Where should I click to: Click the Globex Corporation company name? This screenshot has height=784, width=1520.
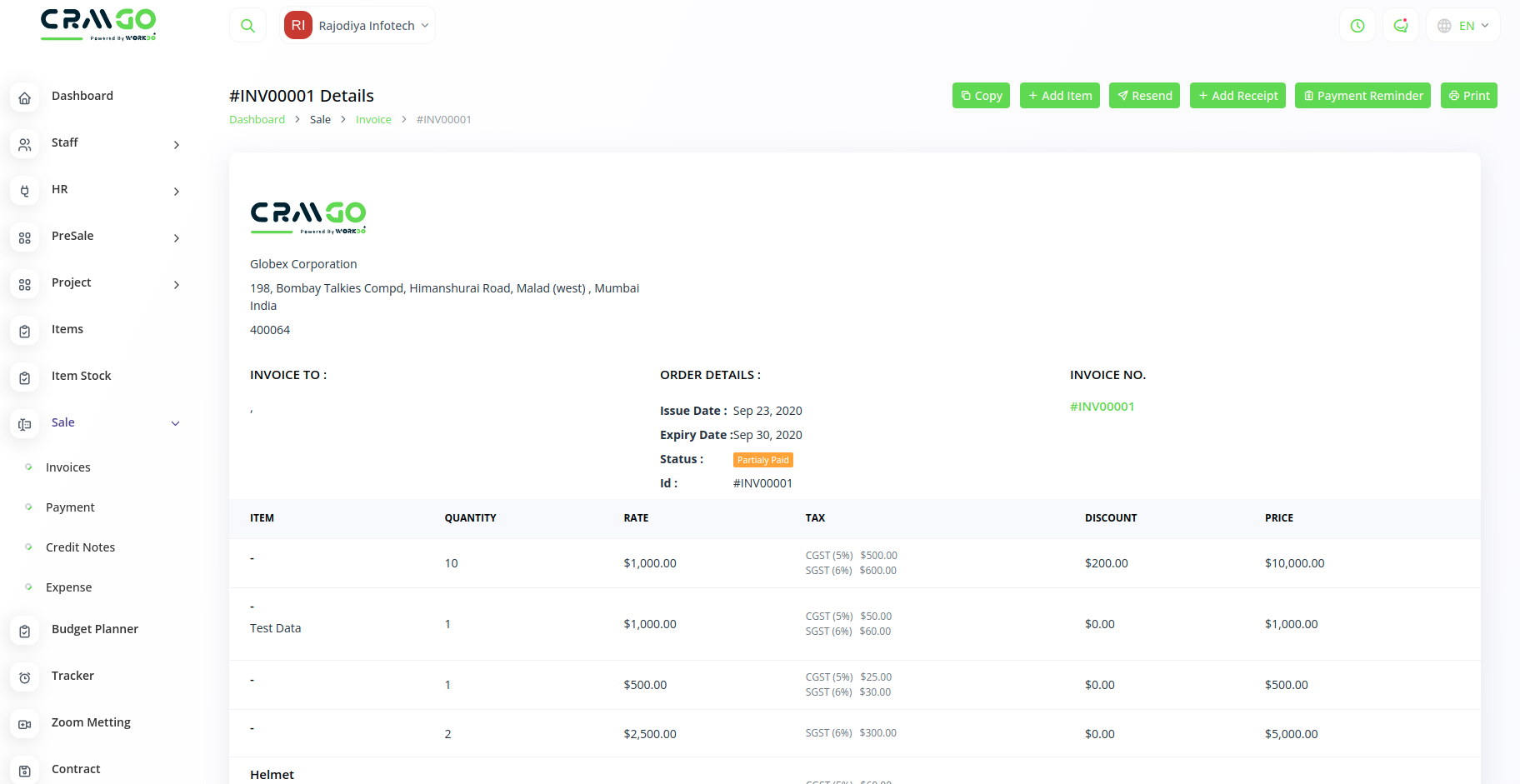click(x=303, y=264)
